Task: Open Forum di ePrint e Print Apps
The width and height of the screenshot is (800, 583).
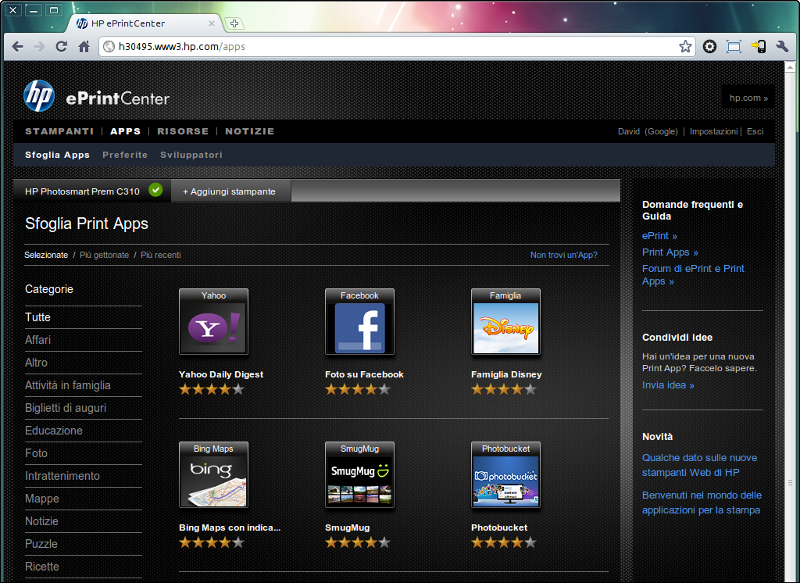Action: (693, 274)
